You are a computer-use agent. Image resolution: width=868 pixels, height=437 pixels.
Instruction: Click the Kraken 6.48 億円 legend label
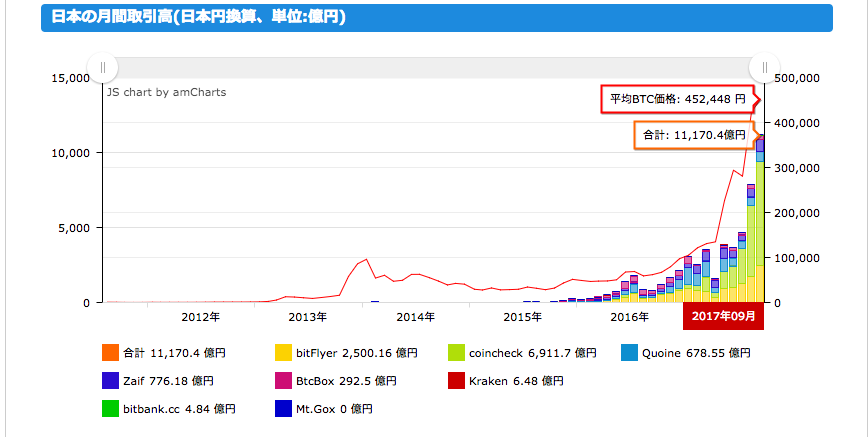516,381
